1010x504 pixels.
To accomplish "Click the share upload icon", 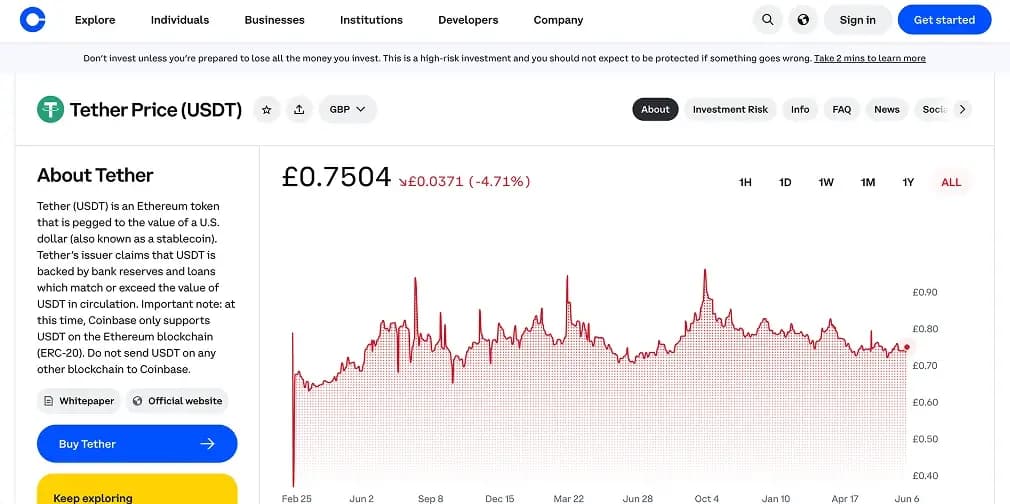I will [x=299, y=110].
